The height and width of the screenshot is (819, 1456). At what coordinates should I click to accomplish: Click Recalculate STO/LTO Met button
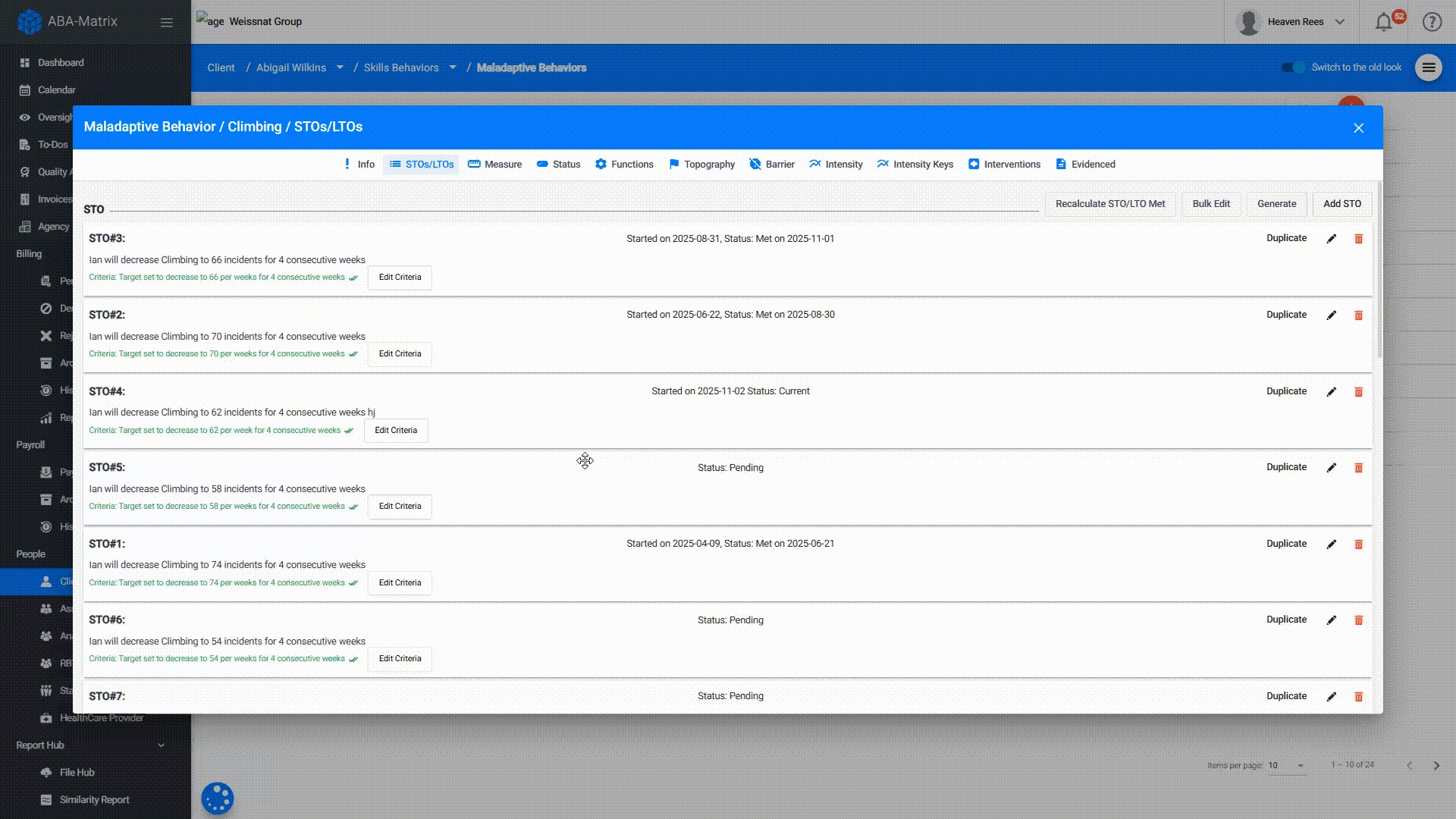point(1109,204)
